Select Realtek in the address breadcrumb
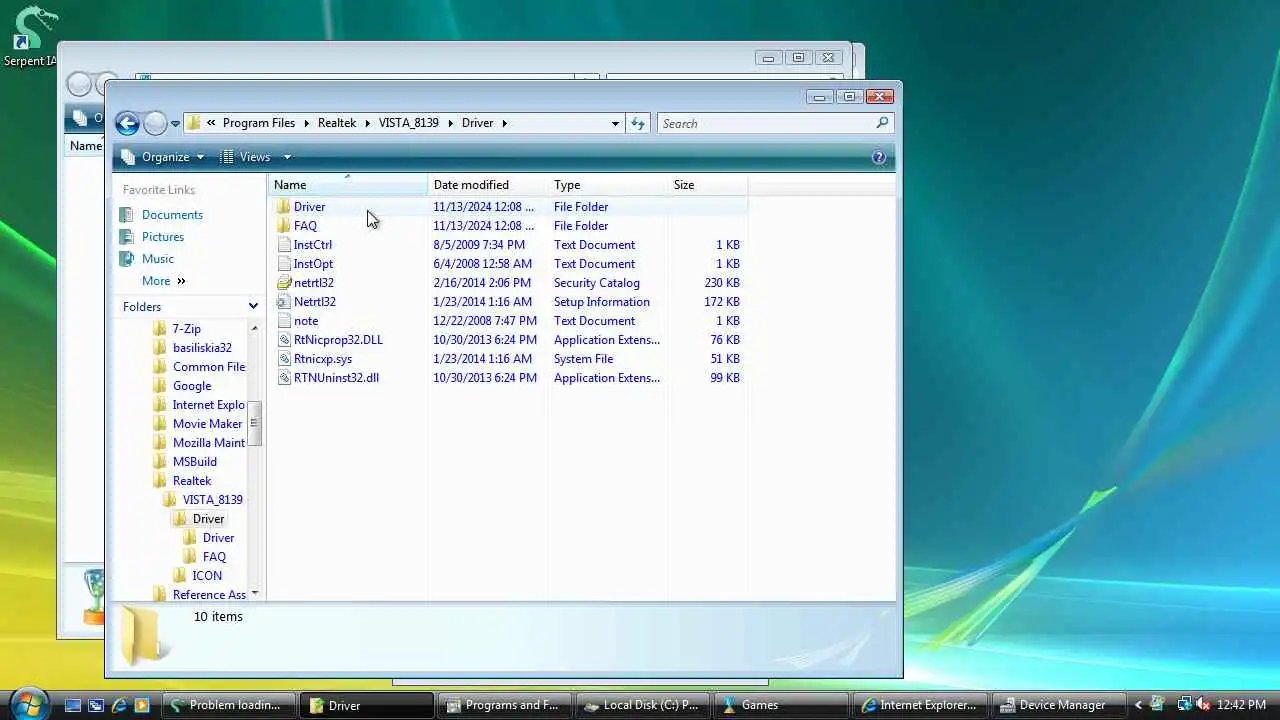Screen dimensions: 1280x720 [x=337, y=123]
